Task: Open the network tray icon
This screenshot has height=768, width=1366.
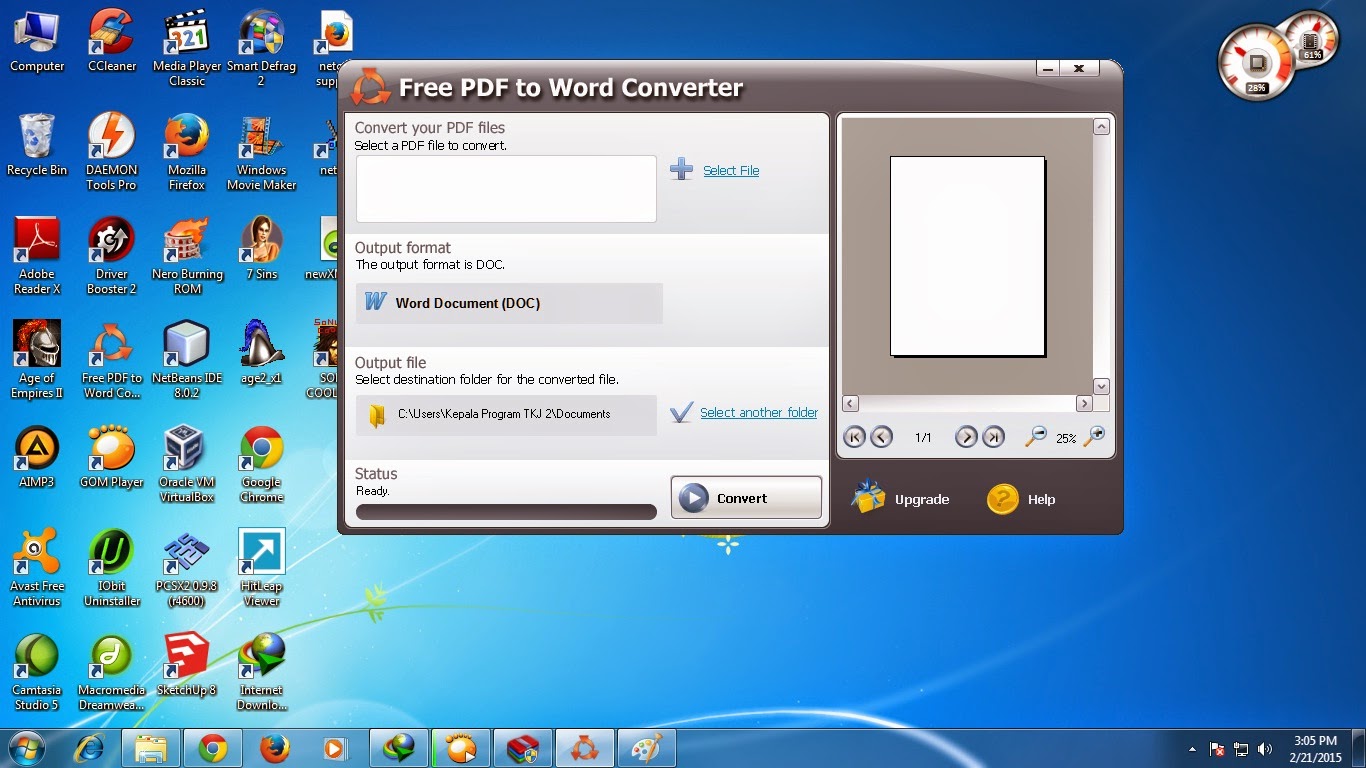Action: click(1241, 749)
